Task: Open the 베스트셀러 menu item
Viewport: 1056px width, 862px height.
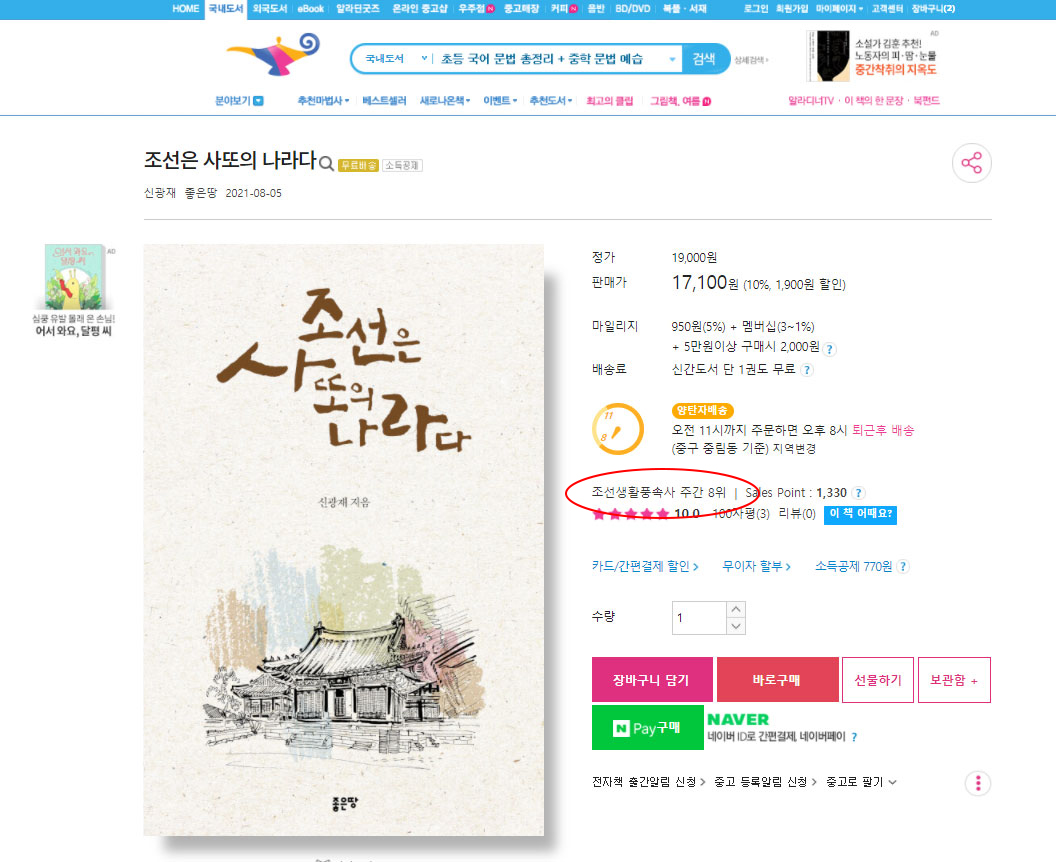Action: [x=384, y=101]
